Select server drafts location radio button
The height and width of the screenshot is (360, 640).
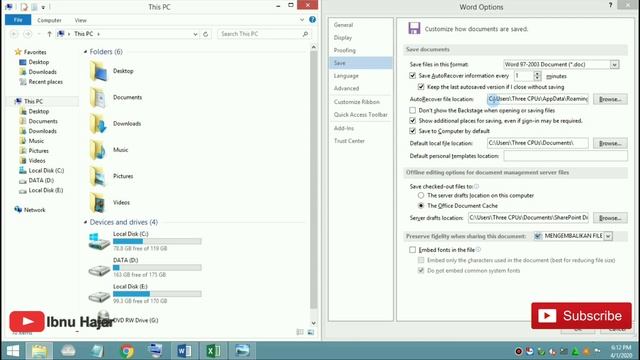coord(421,196)
